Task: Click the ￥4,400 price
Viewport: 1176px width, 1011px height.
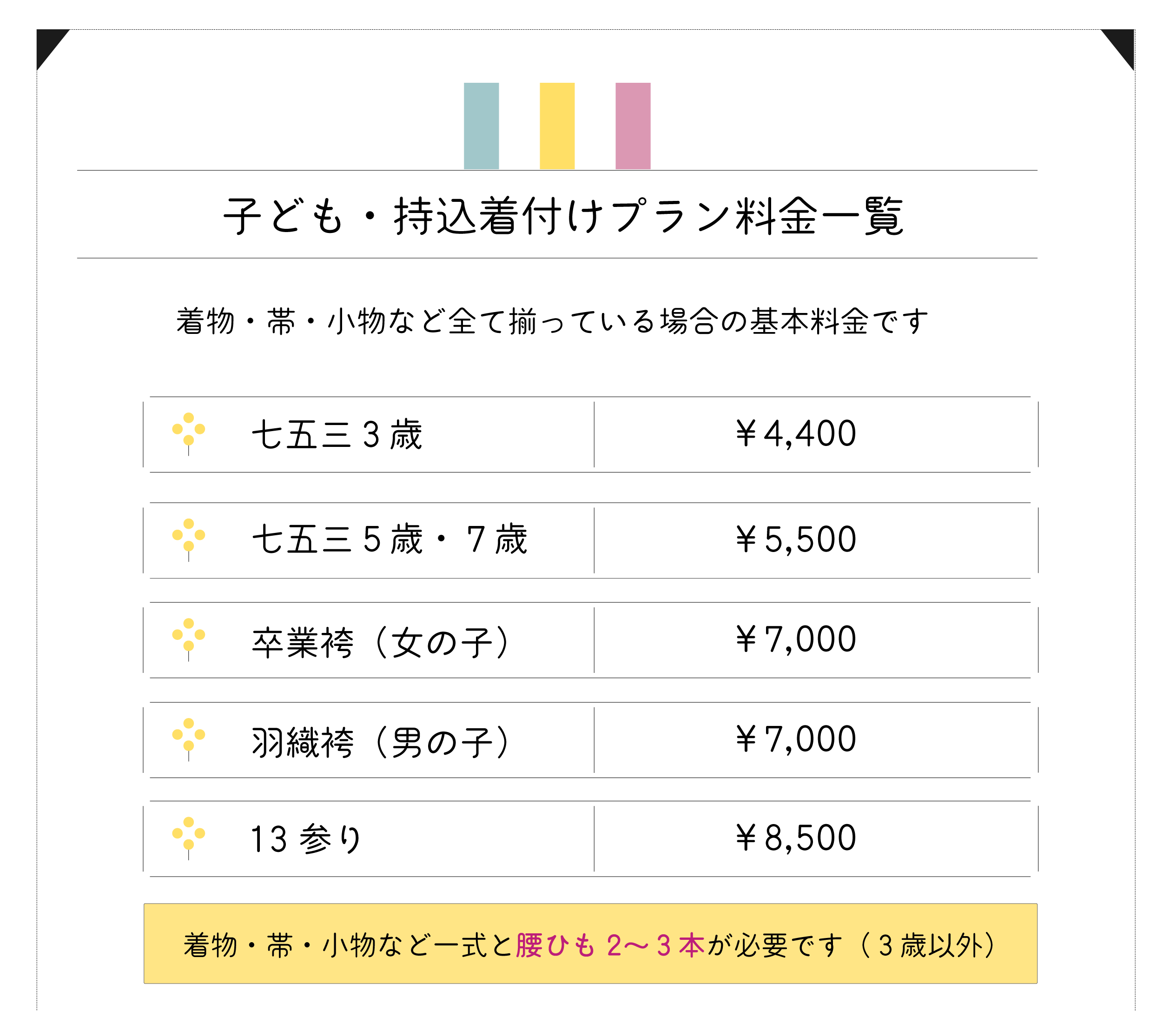Action: 796,433
